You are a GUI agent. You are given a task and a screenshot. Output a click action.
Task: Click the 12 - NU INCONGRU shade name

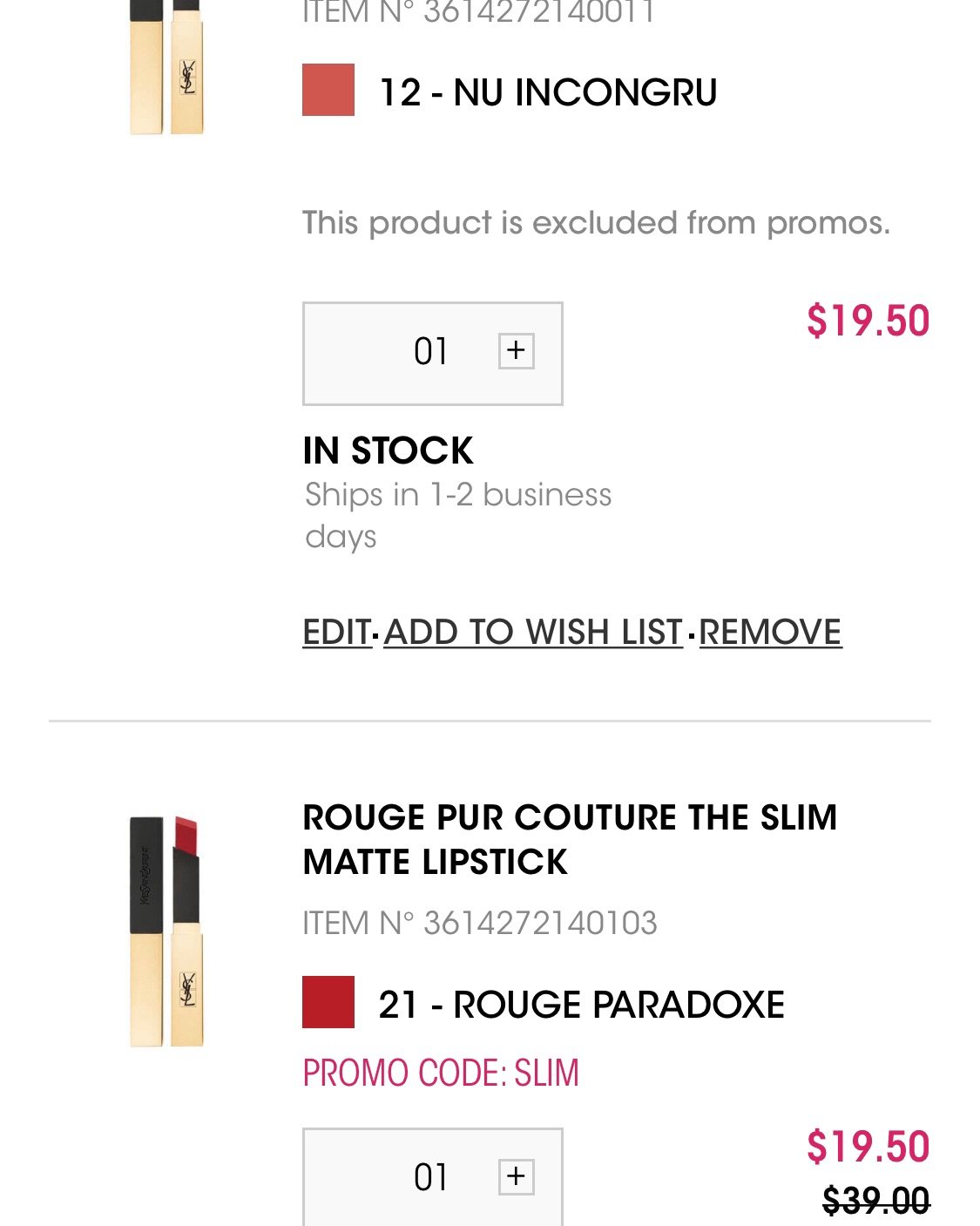point(548,92)
